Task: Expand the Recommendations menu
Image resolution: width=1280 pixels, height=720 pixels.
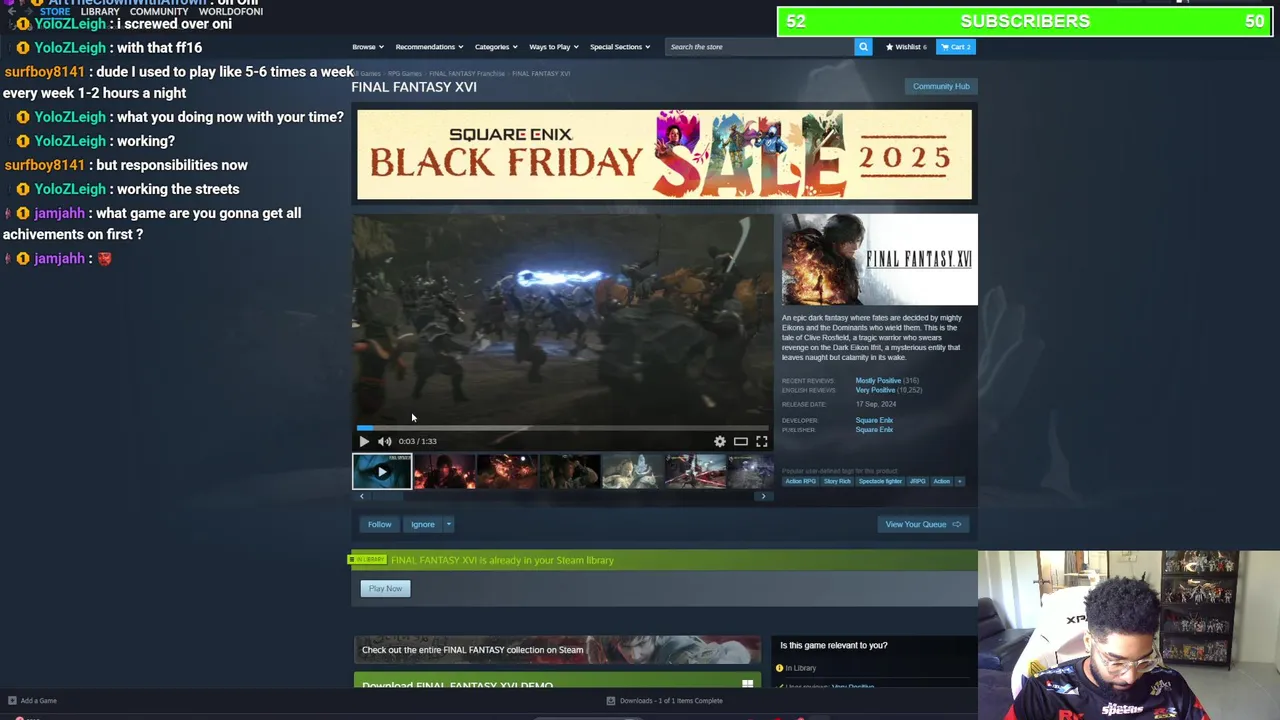Action: [428, 47]
